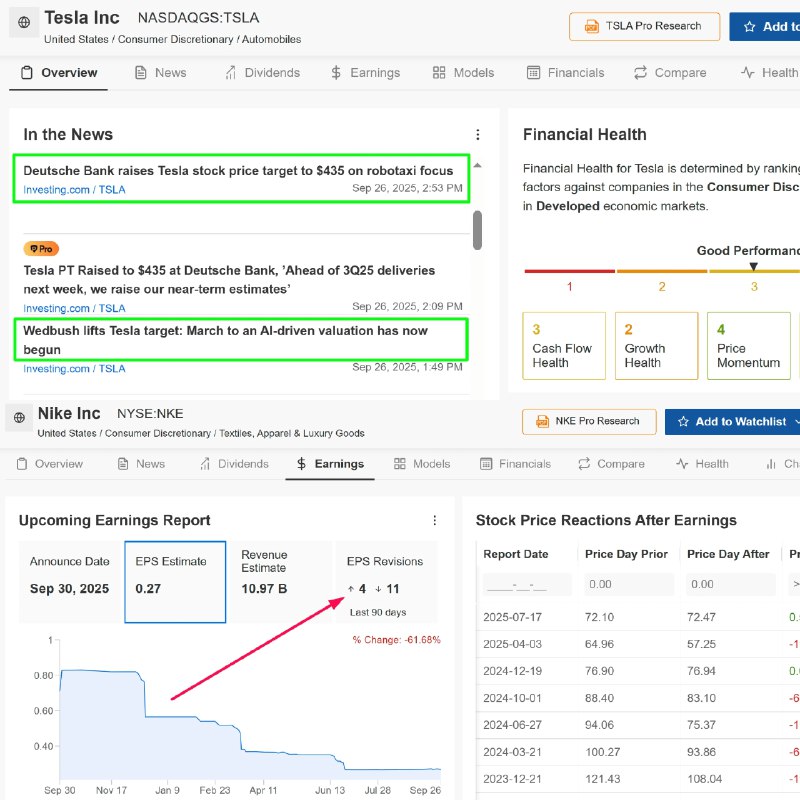Click the news panel scrollbar thumb

click(477, 230)
